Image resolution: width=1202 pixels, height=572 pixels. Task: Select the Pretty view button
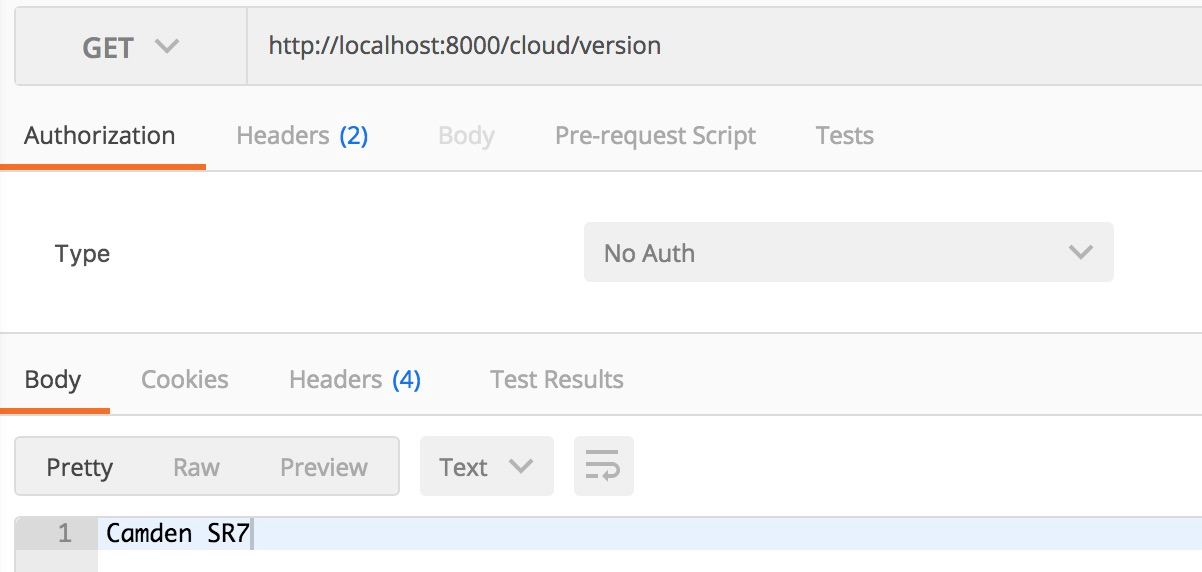(x=80, y=467)
